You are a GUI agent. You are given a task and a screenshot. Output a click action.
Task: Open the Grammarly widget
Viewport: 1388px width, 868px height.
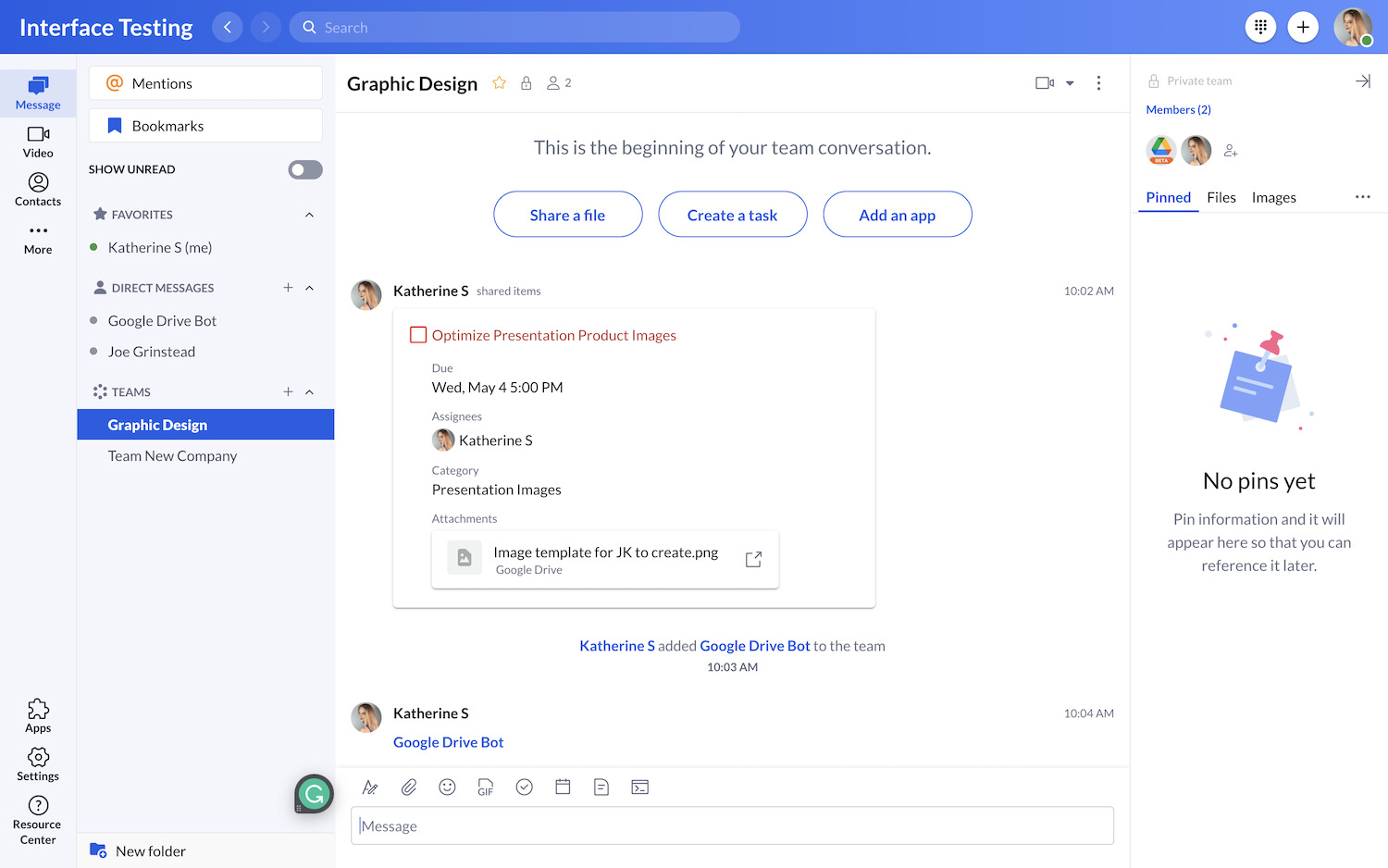click(x=315, y=793)
